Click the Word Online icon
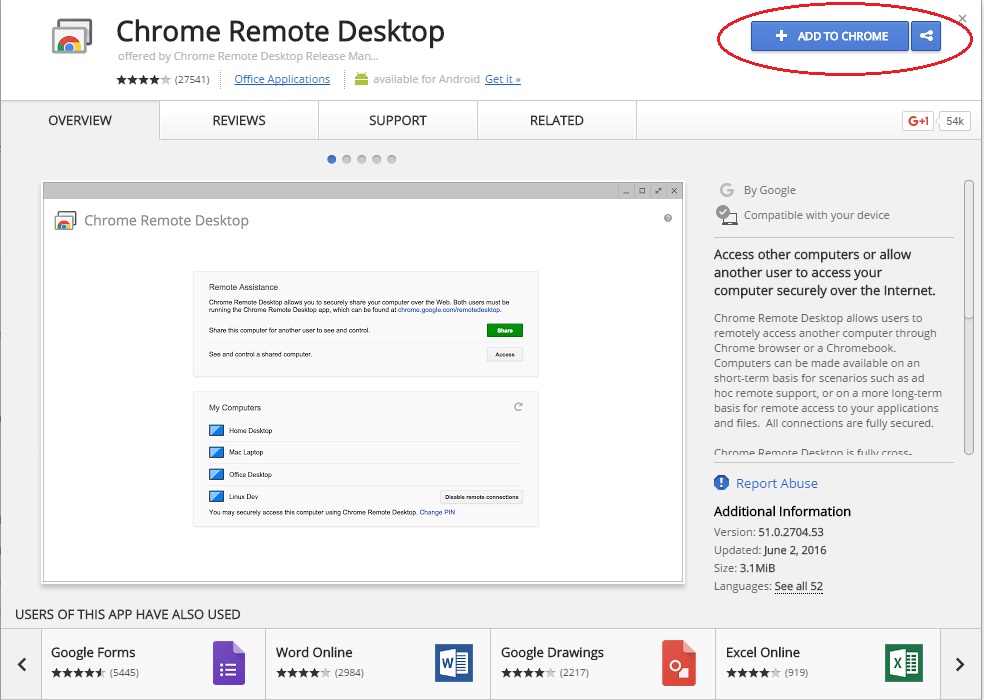This screenshot has height=700, width=984. coord(454,663)
